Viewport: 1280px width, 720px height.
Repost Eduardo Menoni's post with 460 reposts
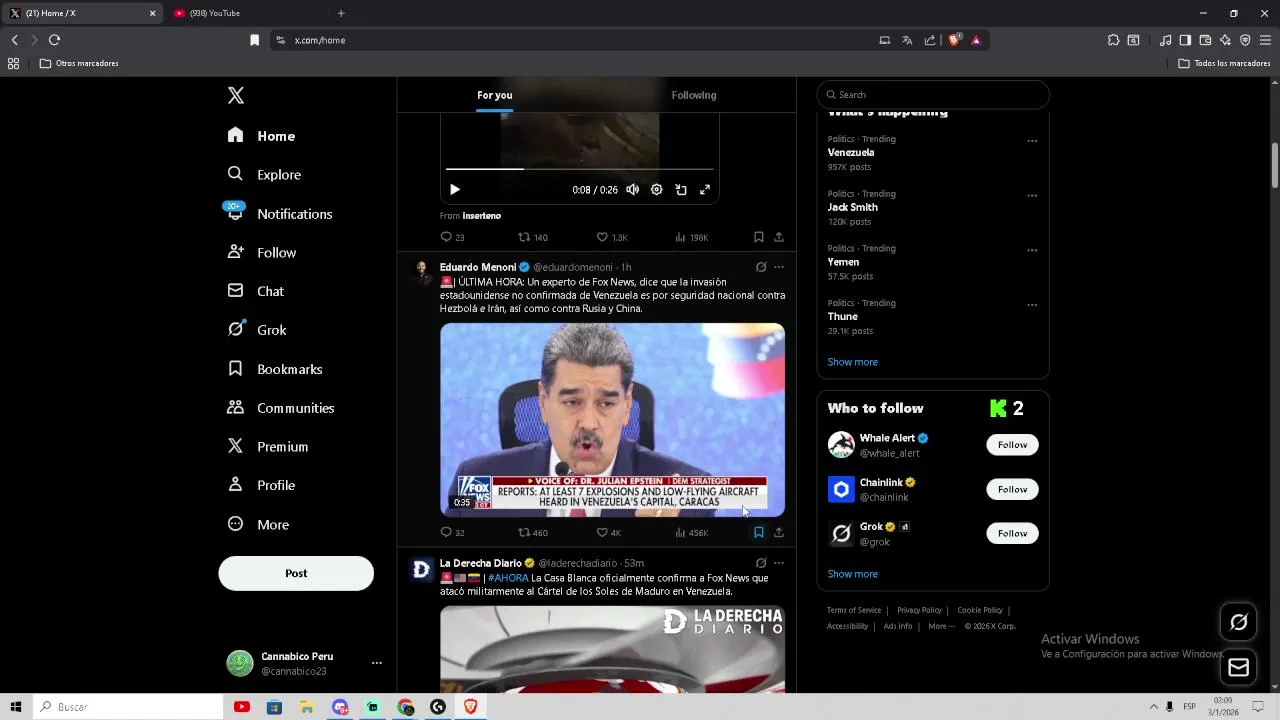coord(532,533)
